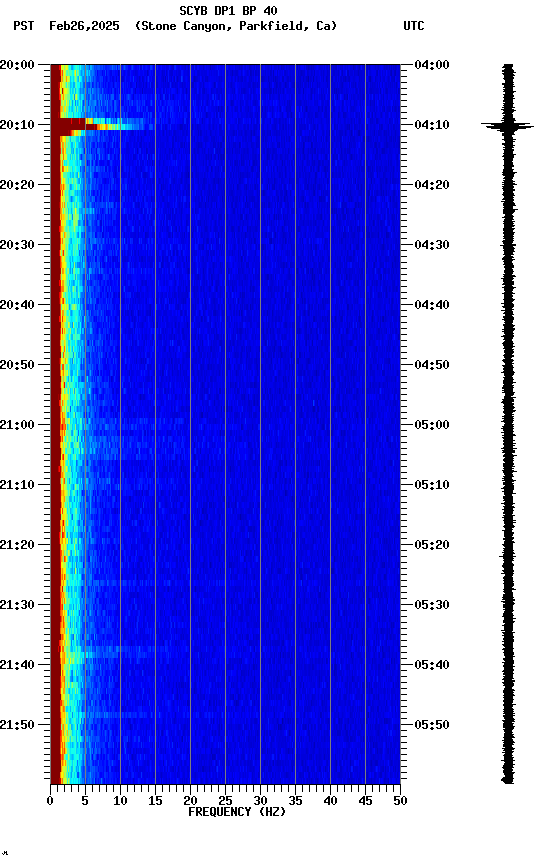Click the frequency axis label 15
The width and height of the screenshot is (552, 864).
point(155,801)
